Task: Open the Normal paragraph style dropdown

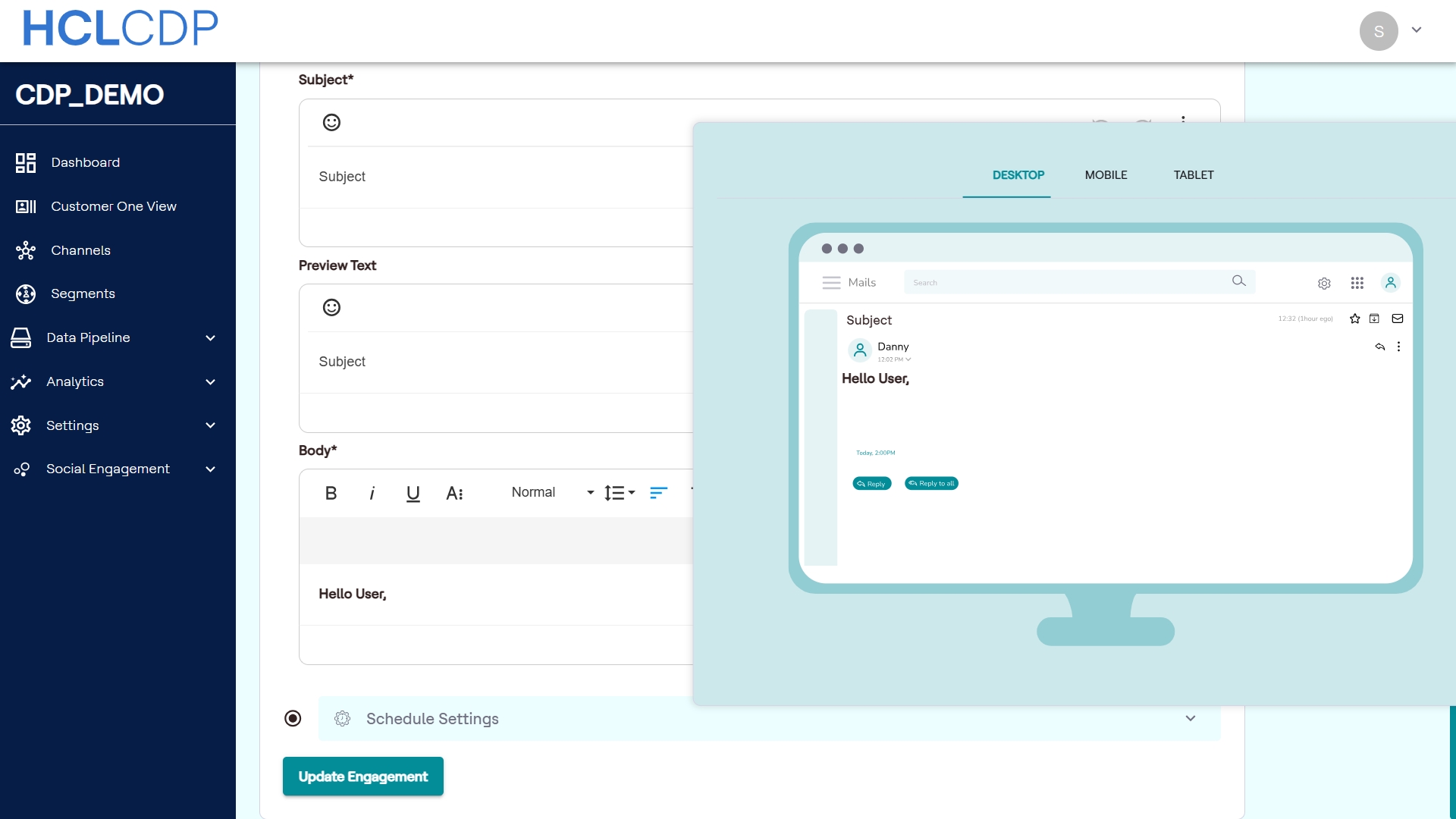Action: [x=552, y=493]
